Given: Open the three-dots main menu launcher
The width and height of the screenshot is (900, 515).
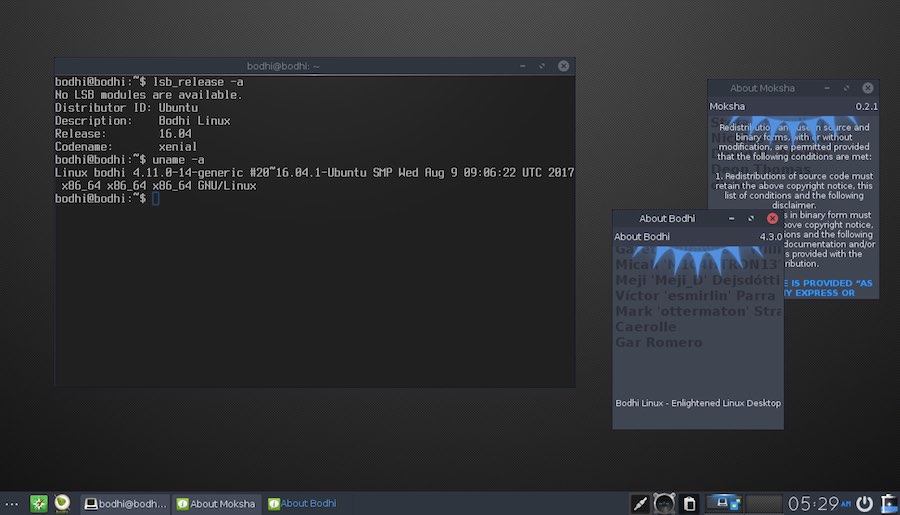Looking at the screenshot, I should tap(11, 504).
